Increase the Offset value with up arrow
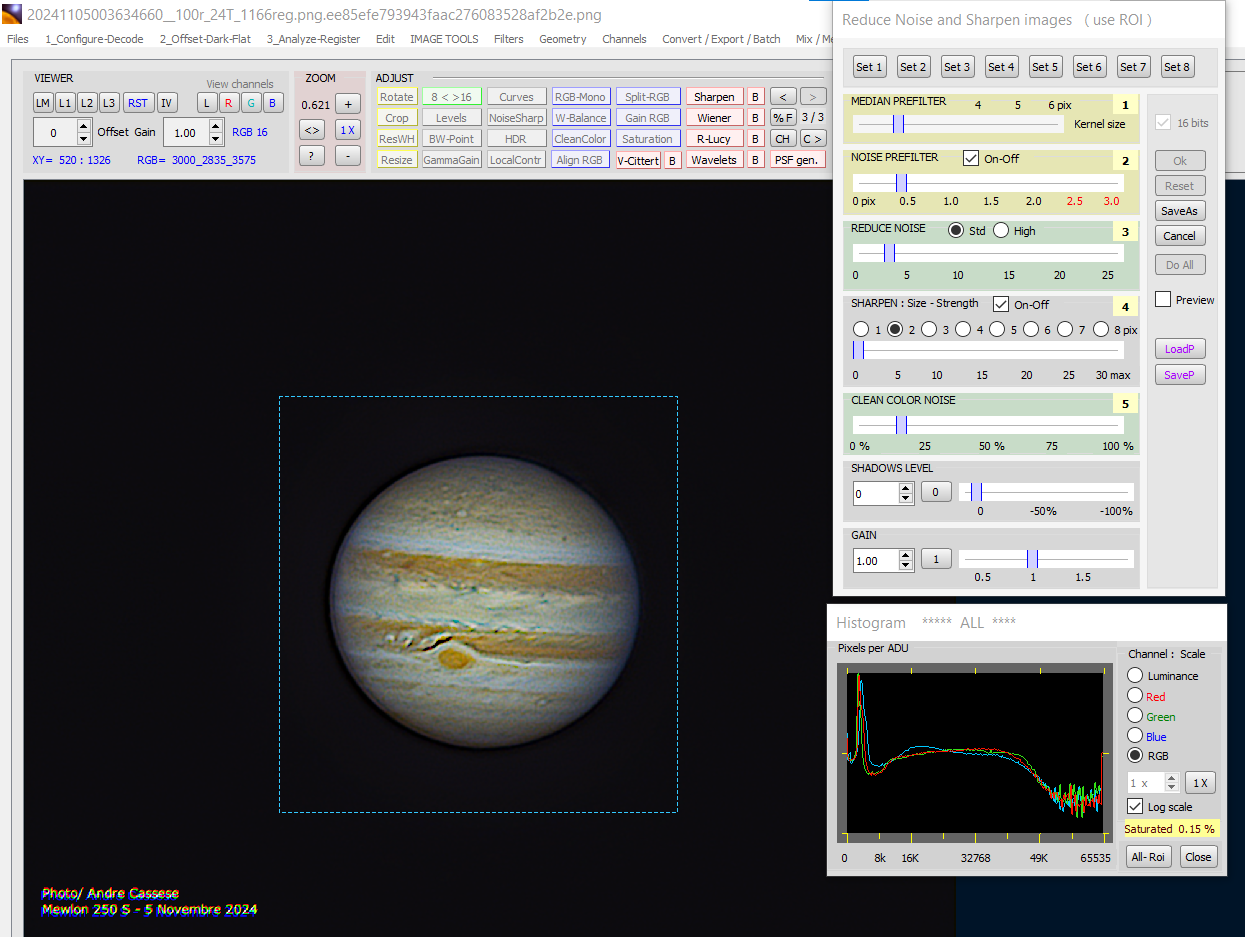Image resolution: width=1245 pixels, height=937 pixels. 84,126
